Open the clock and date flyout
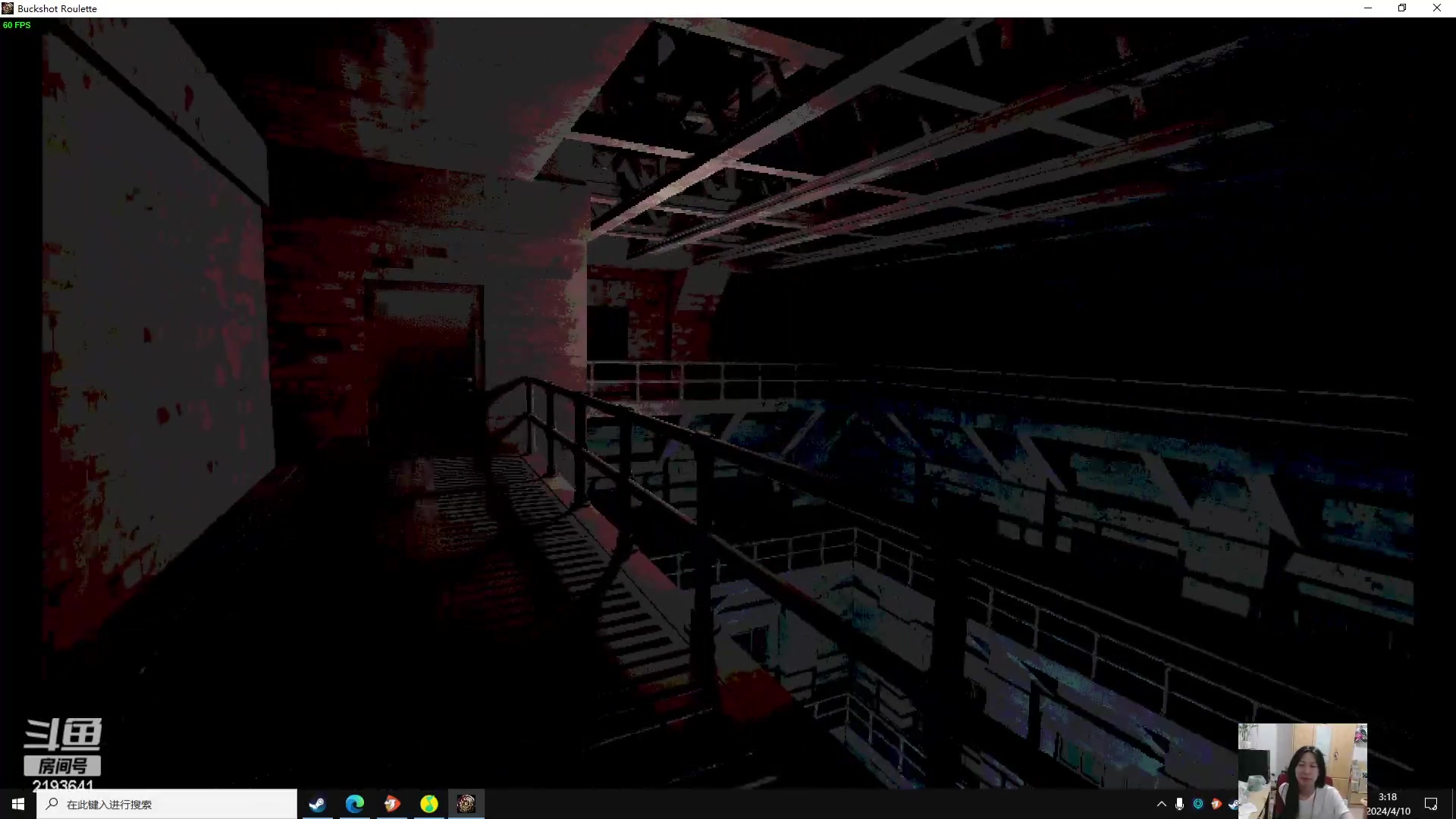The height and width of the screenshot is (819, 1456). point(1388,804)
